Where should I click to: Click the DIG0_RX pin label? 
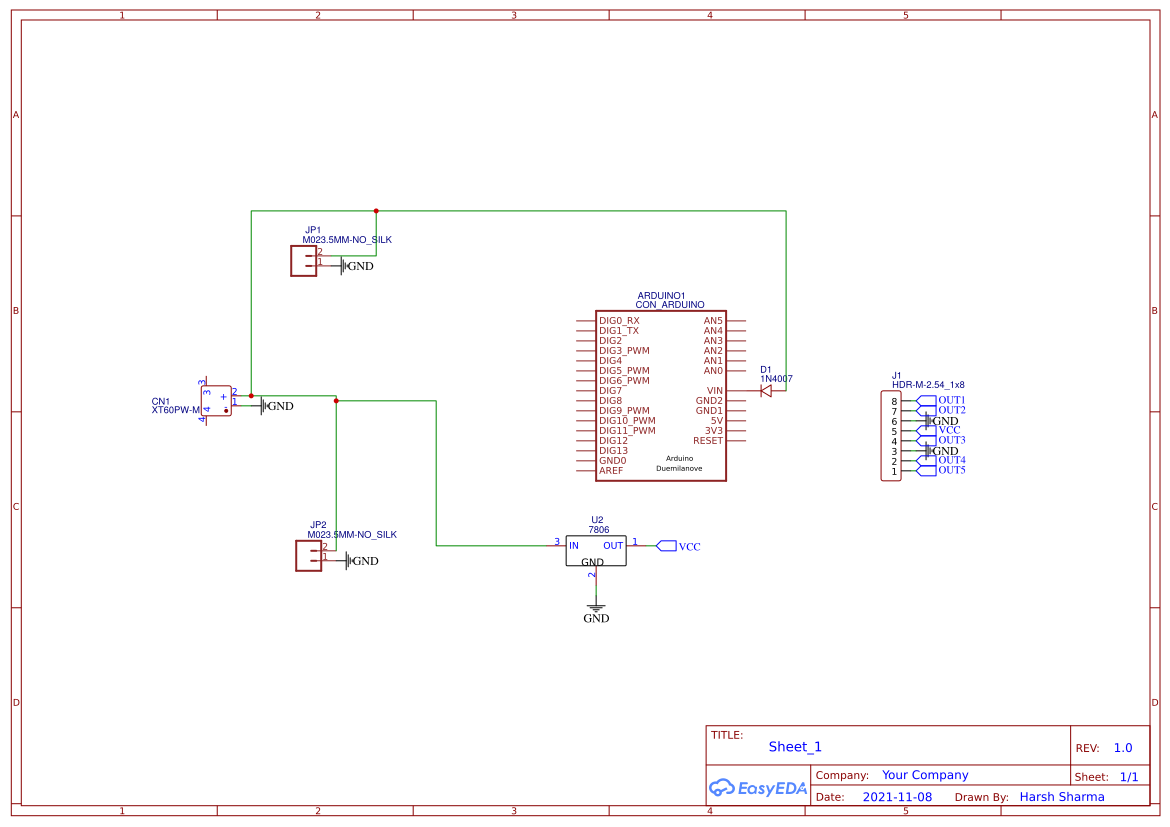click(619, 321)
